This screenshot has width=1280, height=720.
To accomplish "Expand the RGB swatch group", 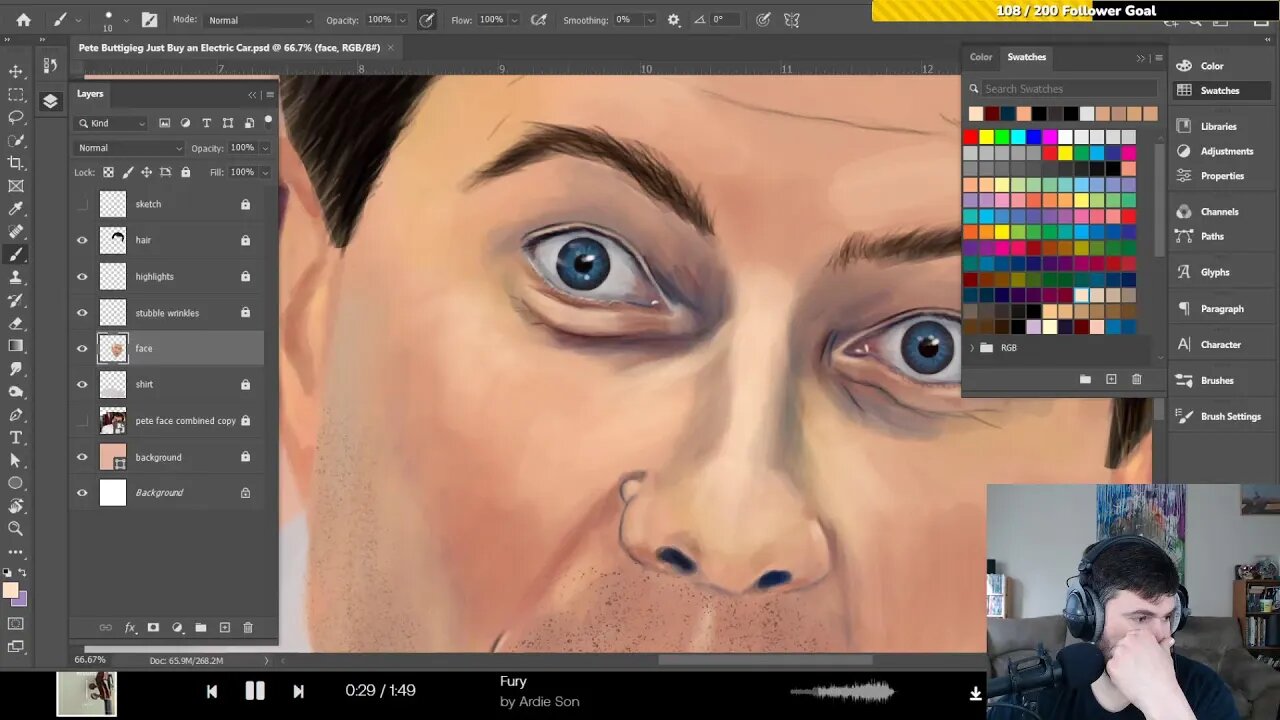I will (x=972, y=348).
